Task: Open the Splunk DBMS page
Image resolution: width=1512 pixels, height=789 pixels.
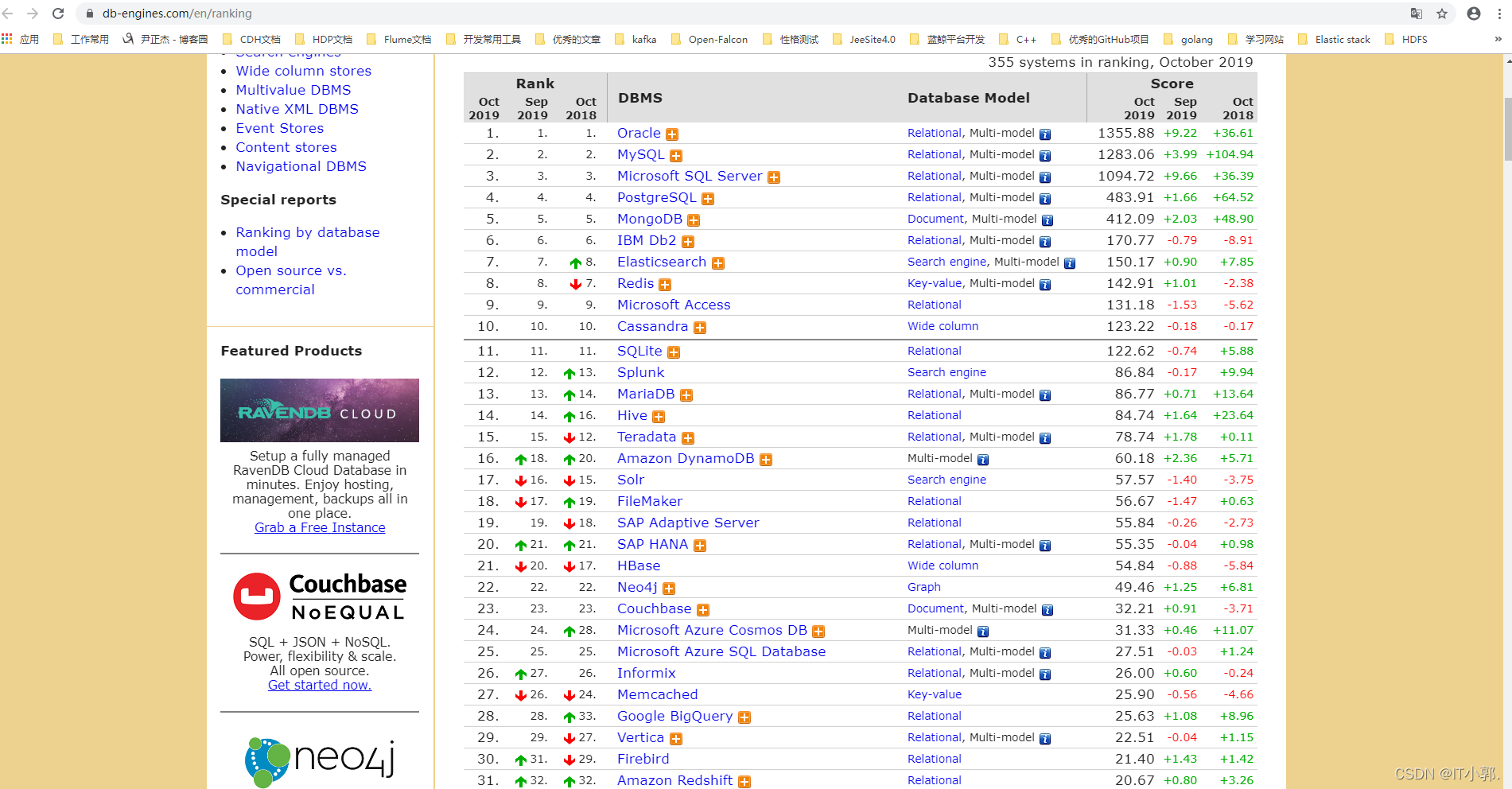Action: (640, 372)
